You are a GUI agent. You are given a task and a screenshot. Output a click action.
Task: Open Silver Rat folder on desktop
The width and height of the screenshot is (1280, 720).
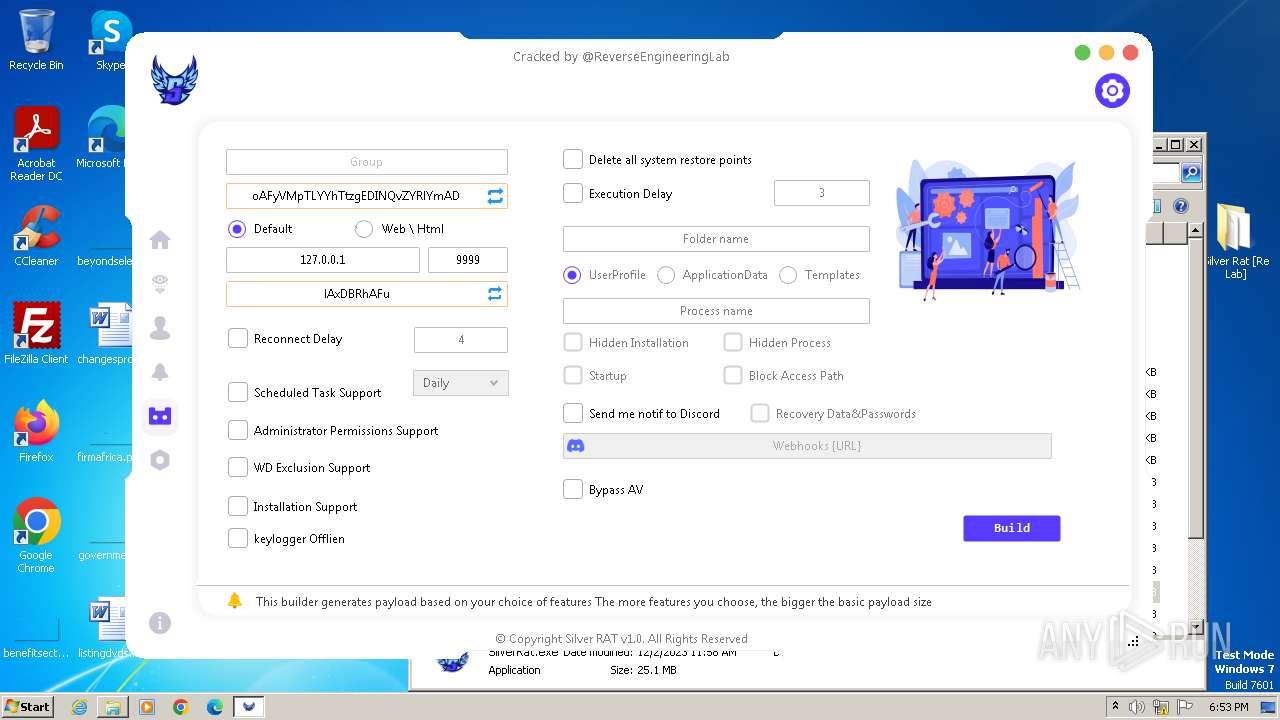point(1234,241)
